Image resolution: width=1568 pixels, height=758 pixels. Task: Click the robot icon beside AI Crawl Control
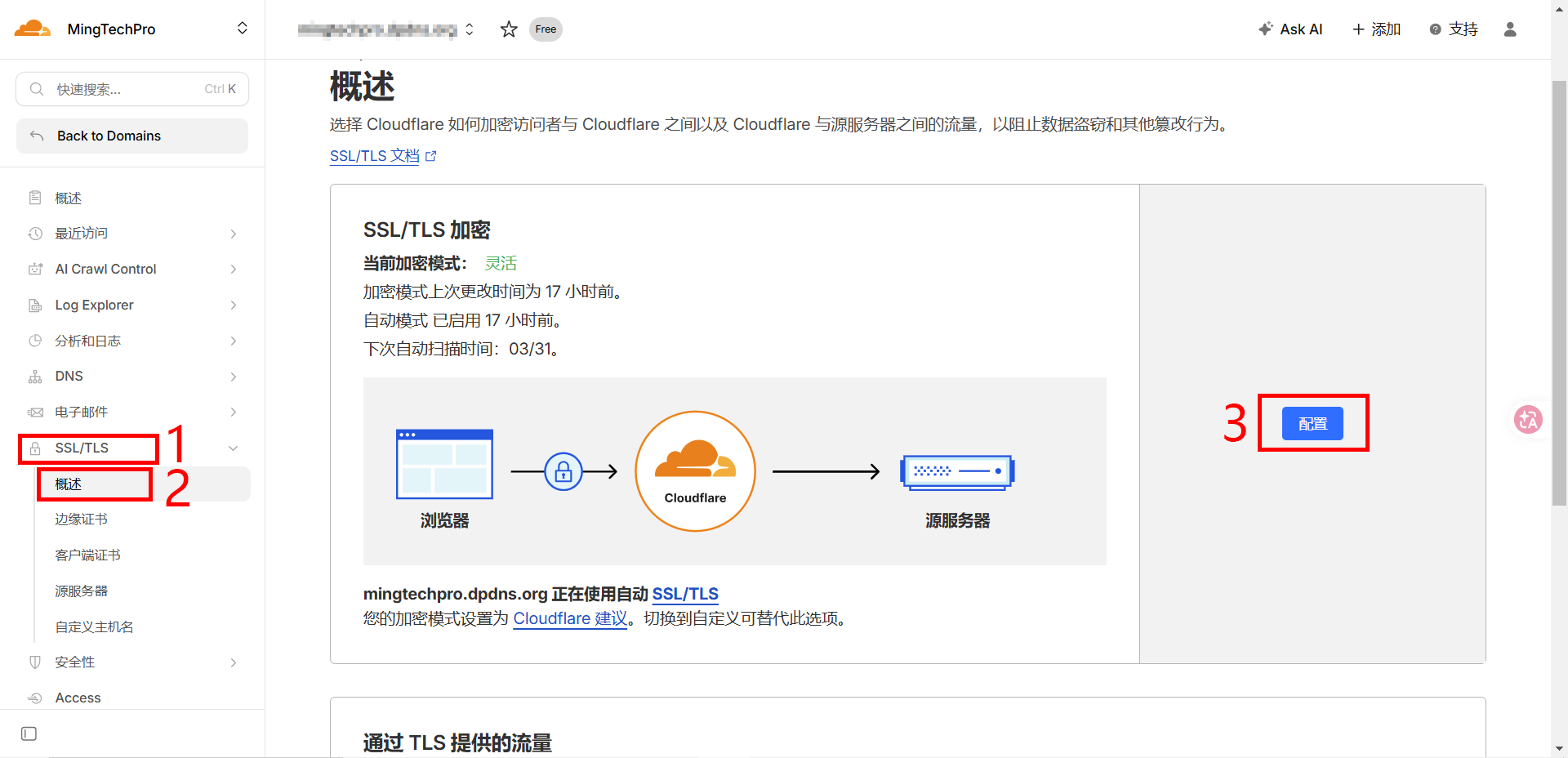pos(35,269)
